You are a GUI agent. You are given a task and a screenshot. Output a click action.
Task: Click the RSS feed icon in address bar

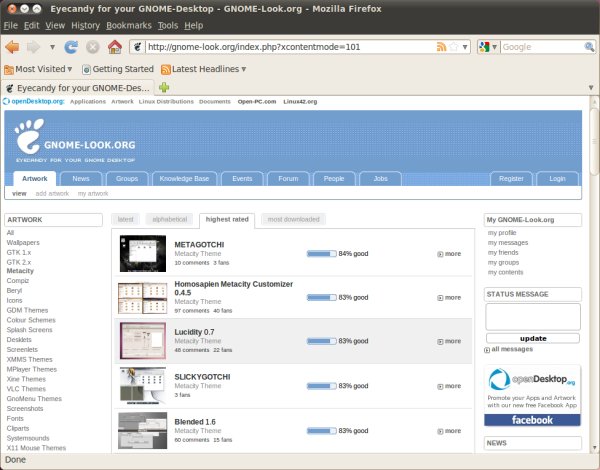[442, 46]
